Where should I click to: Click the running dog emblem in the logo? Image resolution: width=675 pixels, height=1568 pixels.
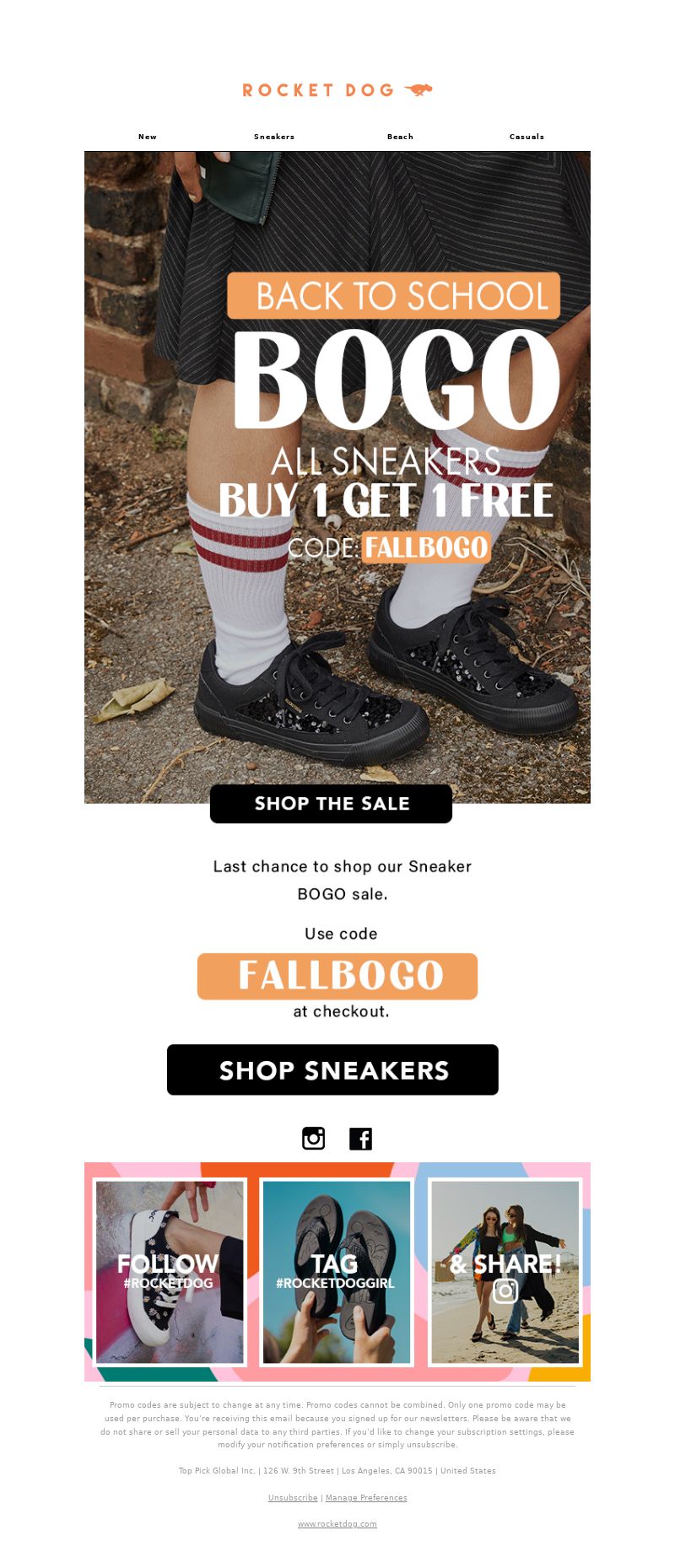coord(418,89)
